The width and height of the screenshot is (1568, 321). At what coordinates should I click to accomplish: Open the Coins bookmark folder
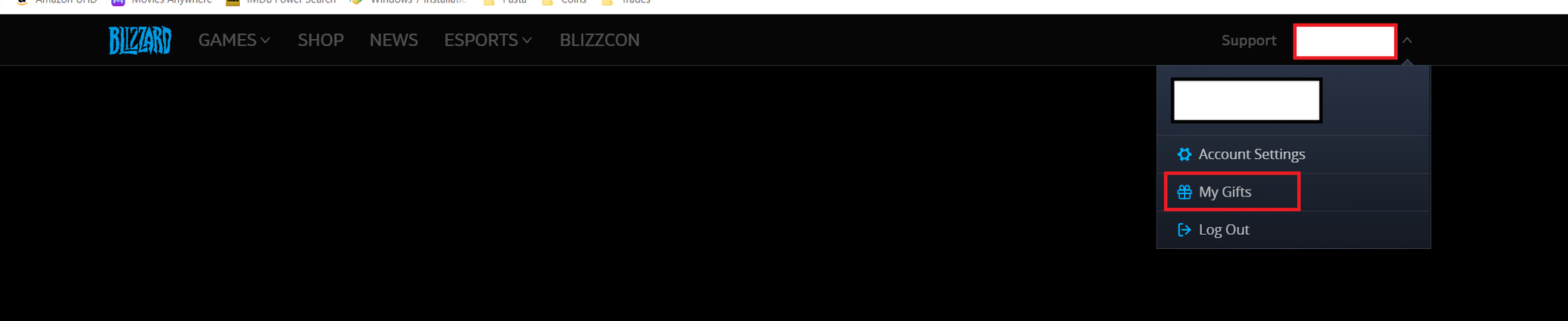(x=564, y=2)
